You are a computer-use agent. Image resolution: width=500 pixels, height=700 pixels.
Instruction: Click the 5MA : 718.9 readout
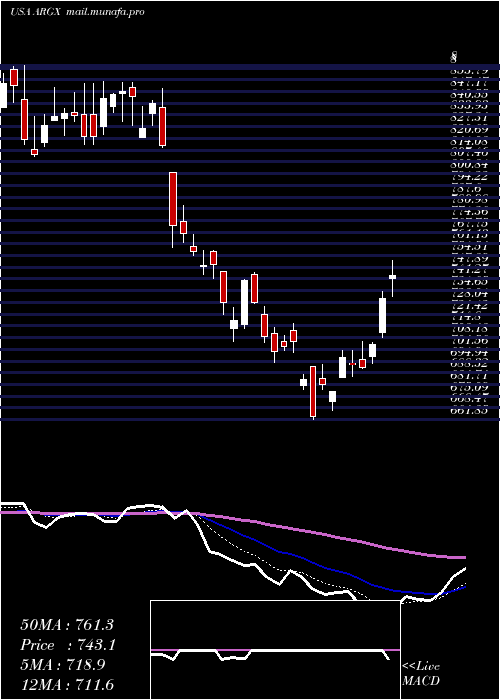point(63,665)
